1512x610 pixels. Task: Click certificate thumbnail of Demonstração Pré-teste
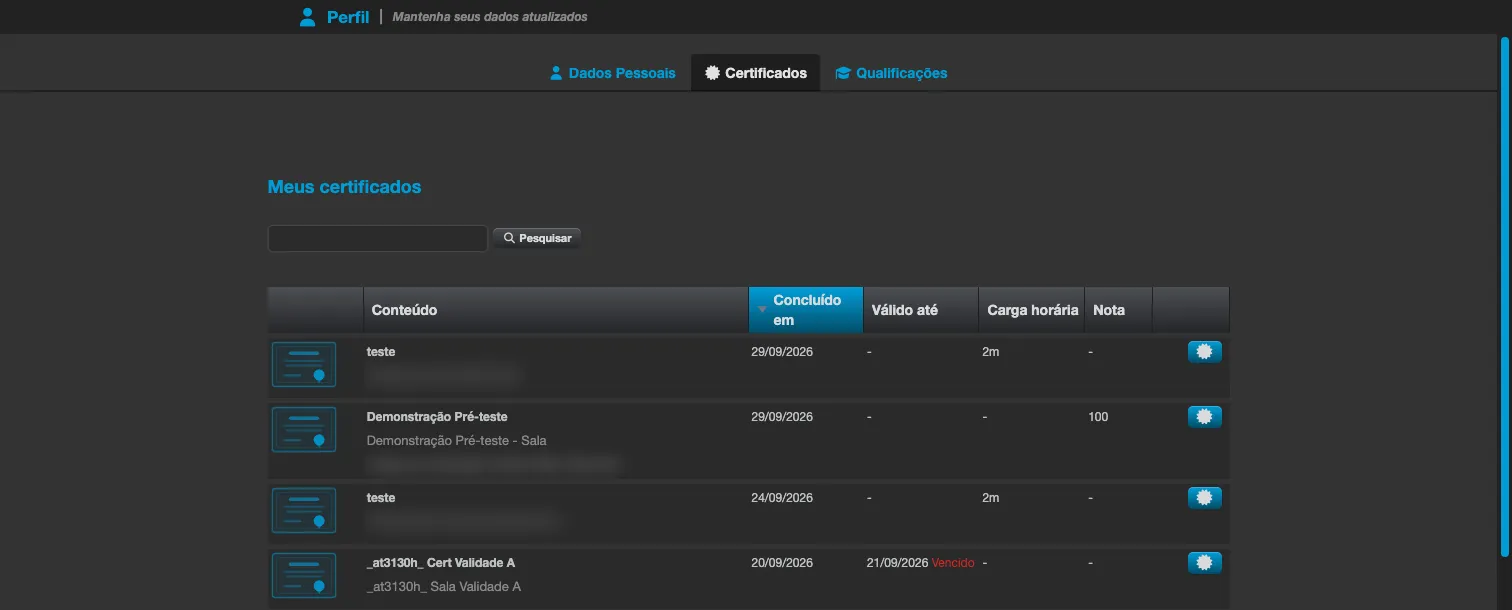pos(304,429)
